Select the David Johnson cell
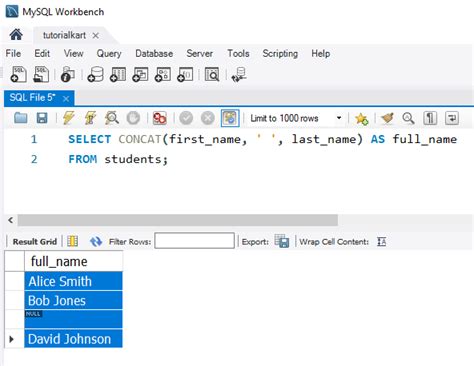474x366 pixels. click(73, 339)
